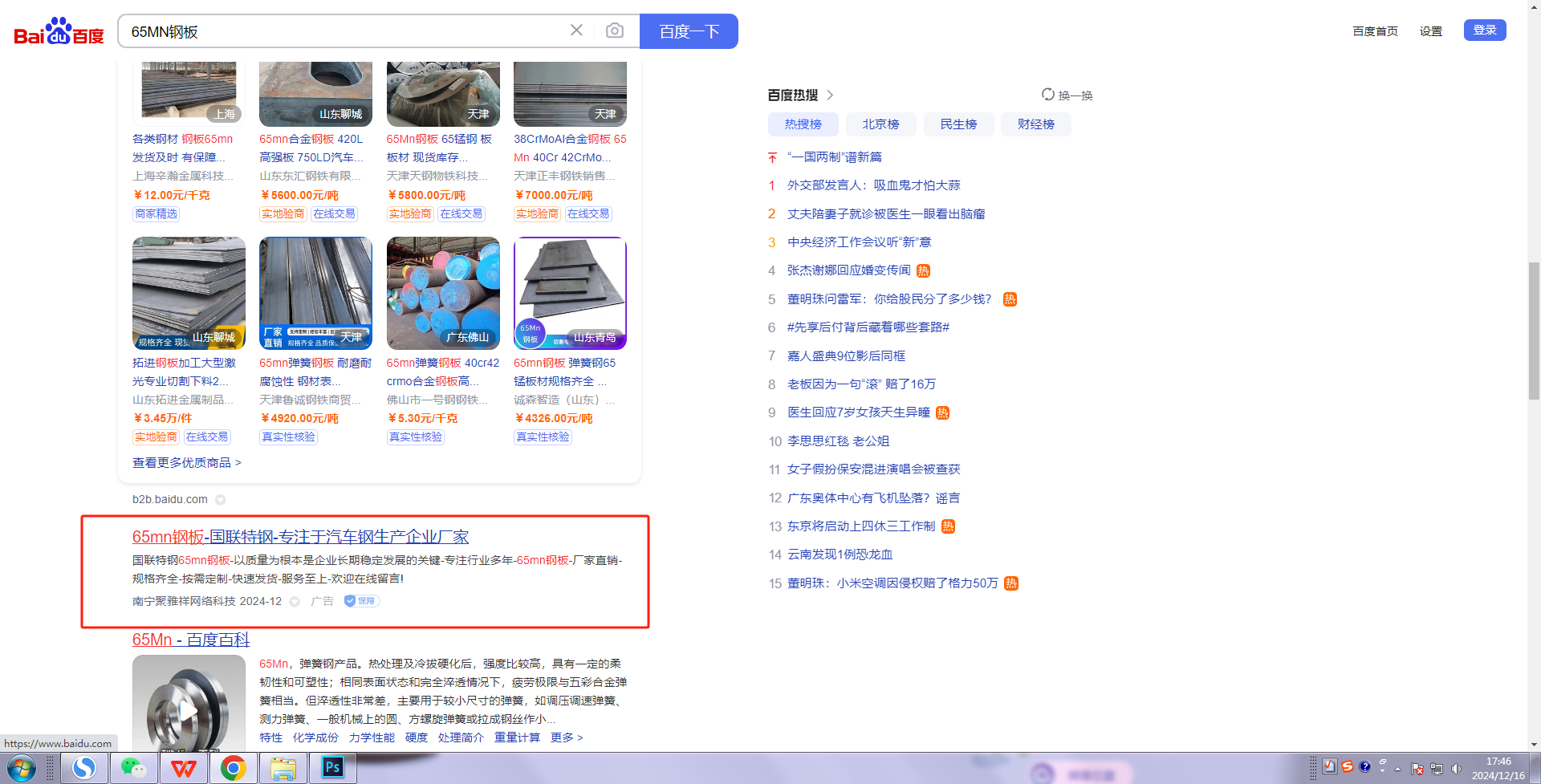Open the taskbar clock and date
Viewport: 1541px width, 784px height.
click(1498, 769)
